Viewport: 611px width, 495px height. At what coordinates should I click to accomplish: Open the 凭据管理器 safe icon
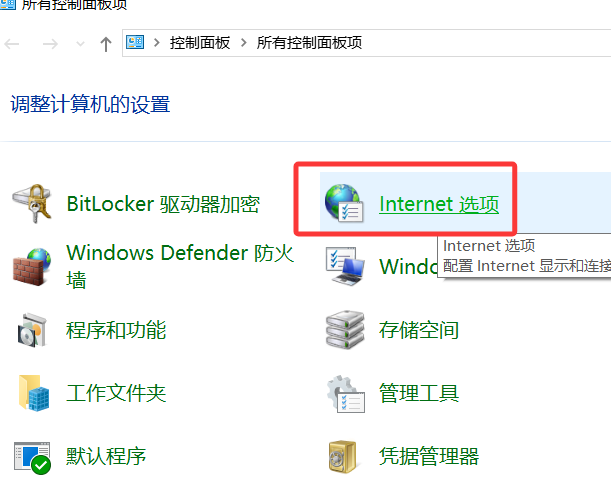tap(343, 456)
